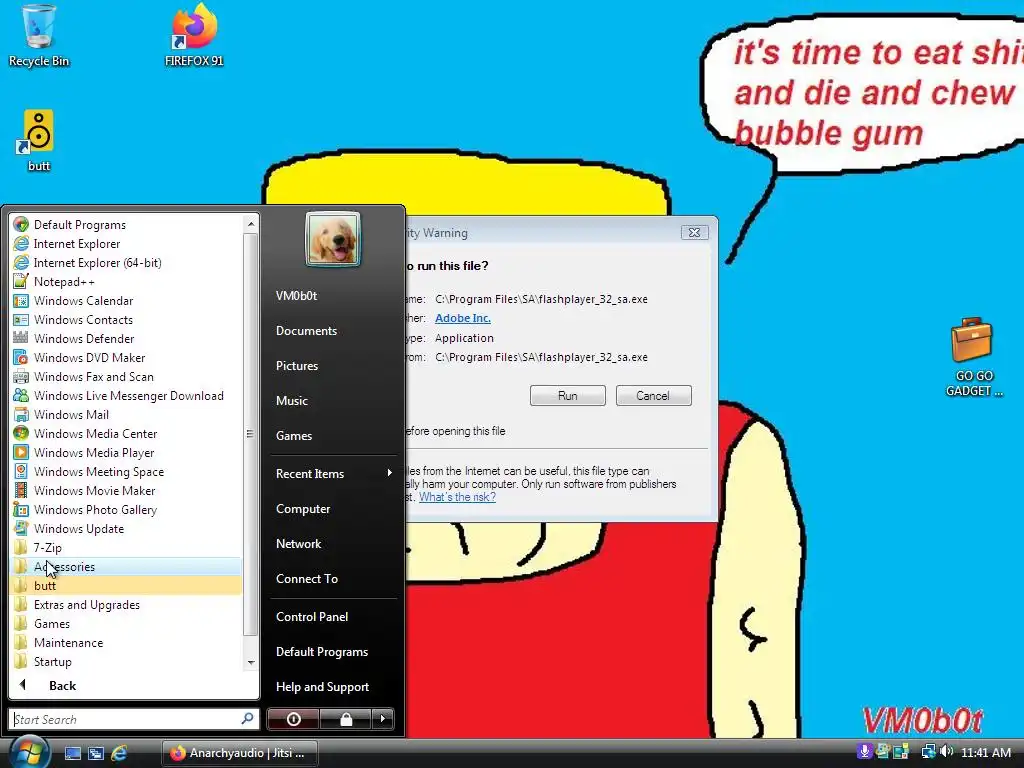This screenshot has height=768, width=1024.
Task: Click Cancel in the Security Warning dialog
Action: 653,395
